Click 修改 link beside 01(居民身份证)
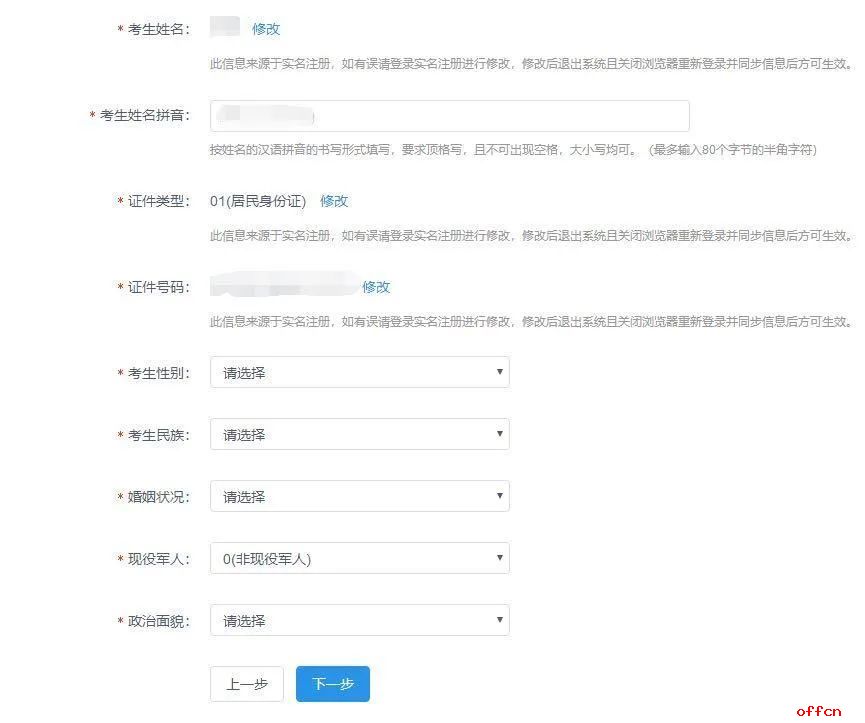 334,201
